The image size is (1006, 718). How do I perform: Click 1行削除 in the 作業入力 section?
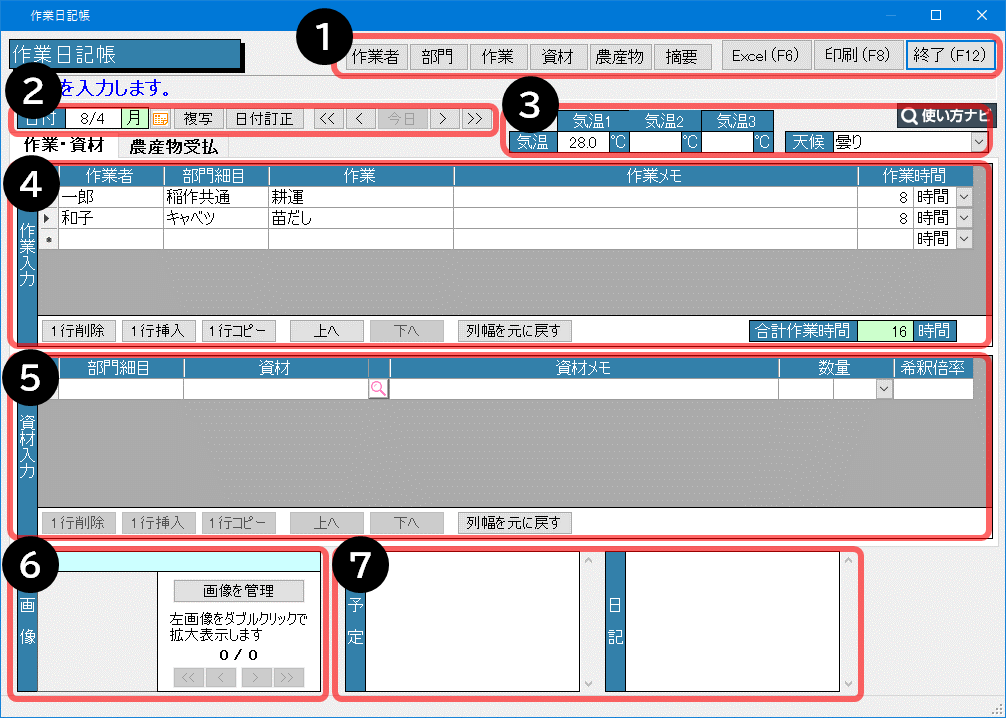coord(80,331)
